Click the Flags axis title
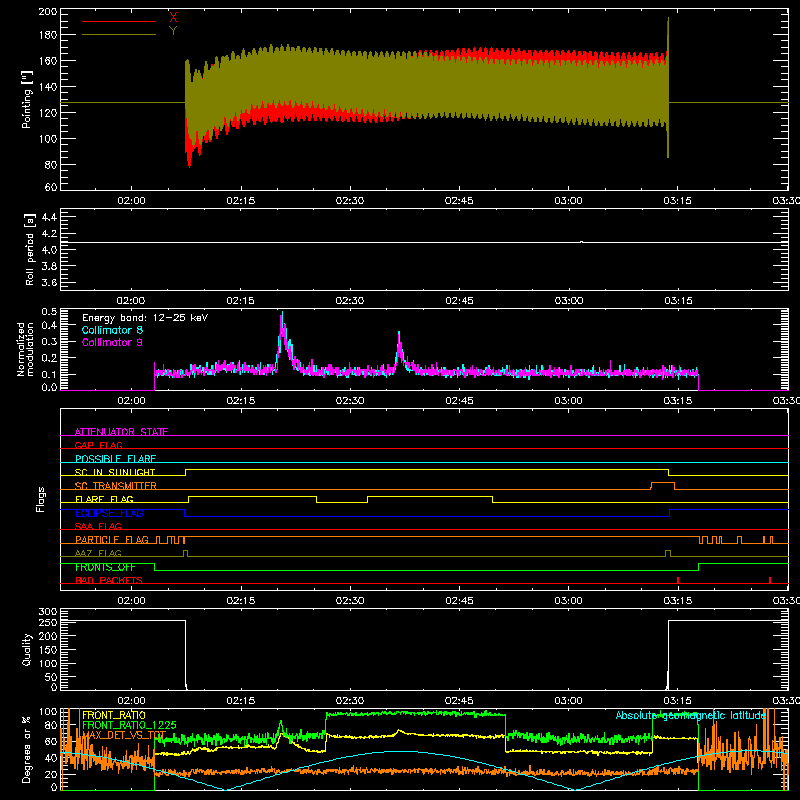The width and height of the screenshot is (800, 800). coord(41,499)
